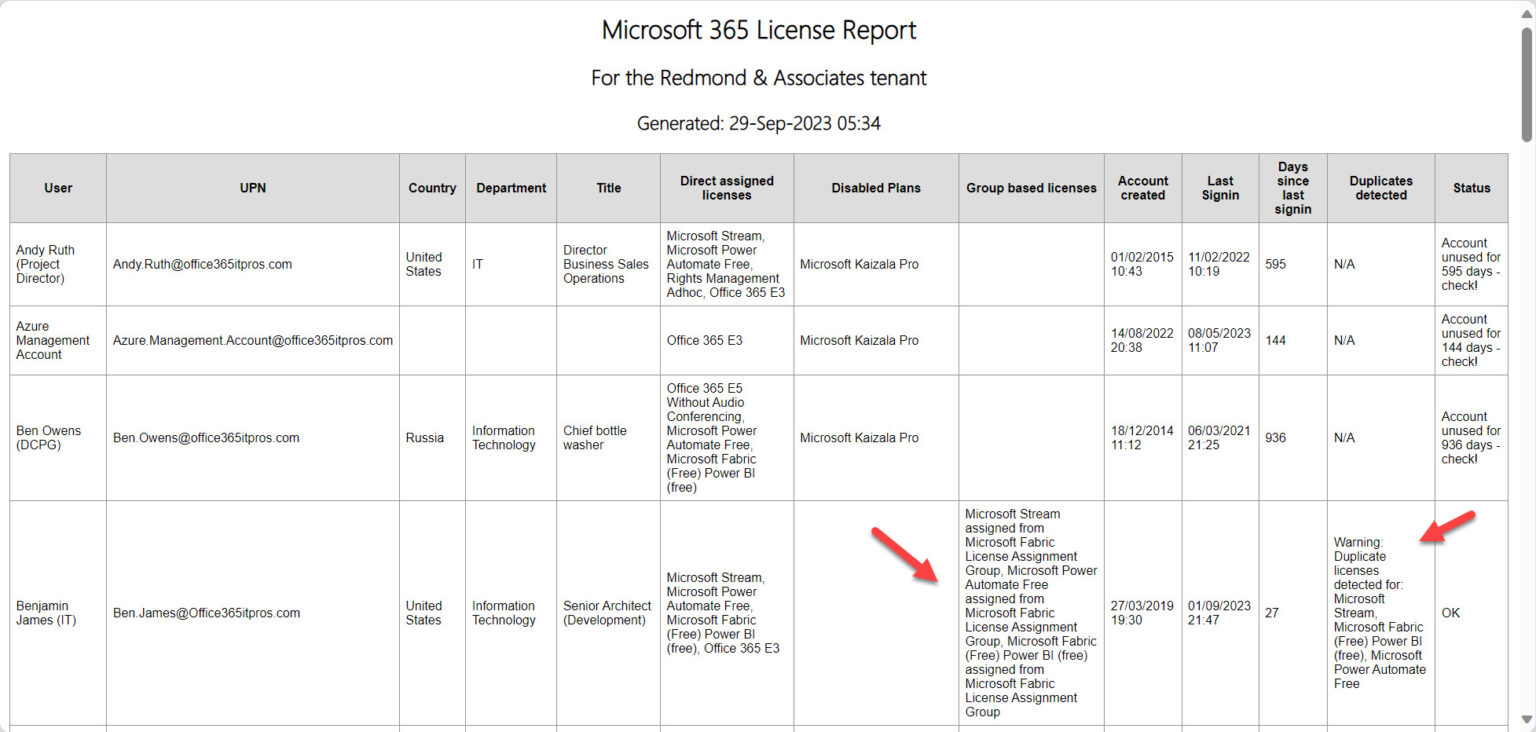
Task: Click the Microsoft 365 License Report title
Action: pyautogui.click(x=758, y=30)
